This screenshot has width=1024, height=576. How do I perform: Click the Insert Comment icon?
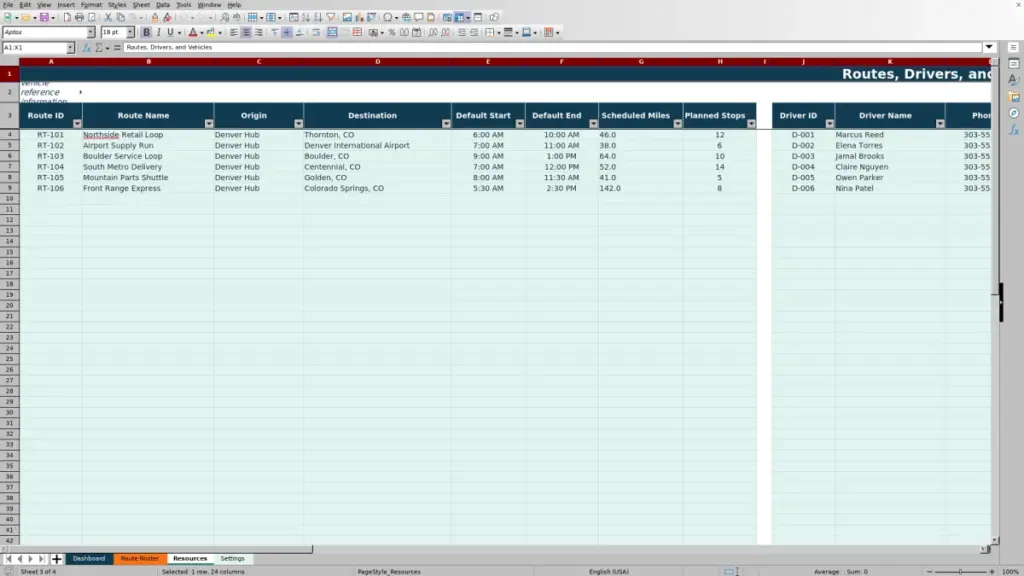(x=419, y=18)
